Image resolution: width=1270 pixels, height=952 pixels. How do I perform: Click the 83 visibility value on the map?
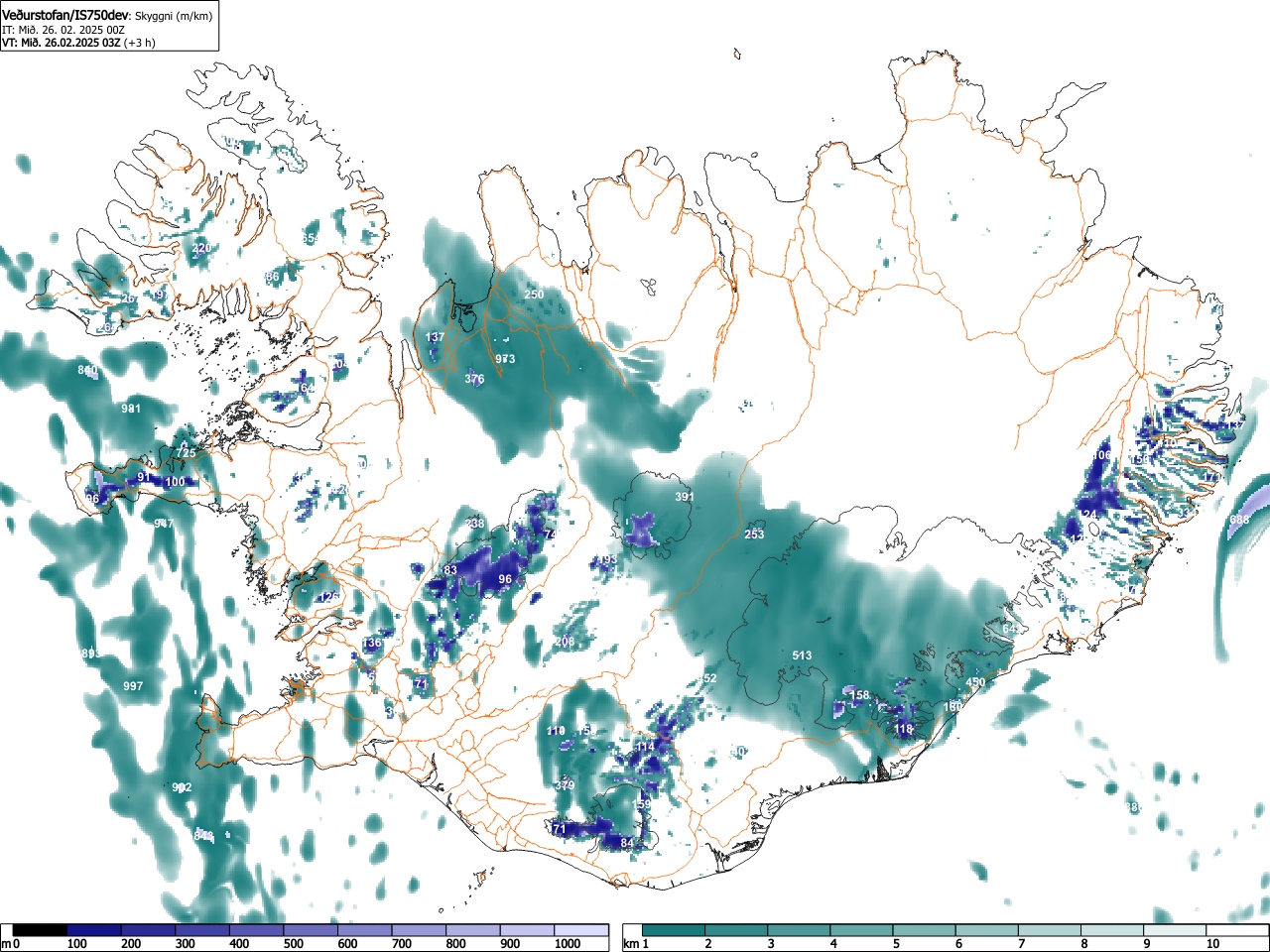[450, 570]
